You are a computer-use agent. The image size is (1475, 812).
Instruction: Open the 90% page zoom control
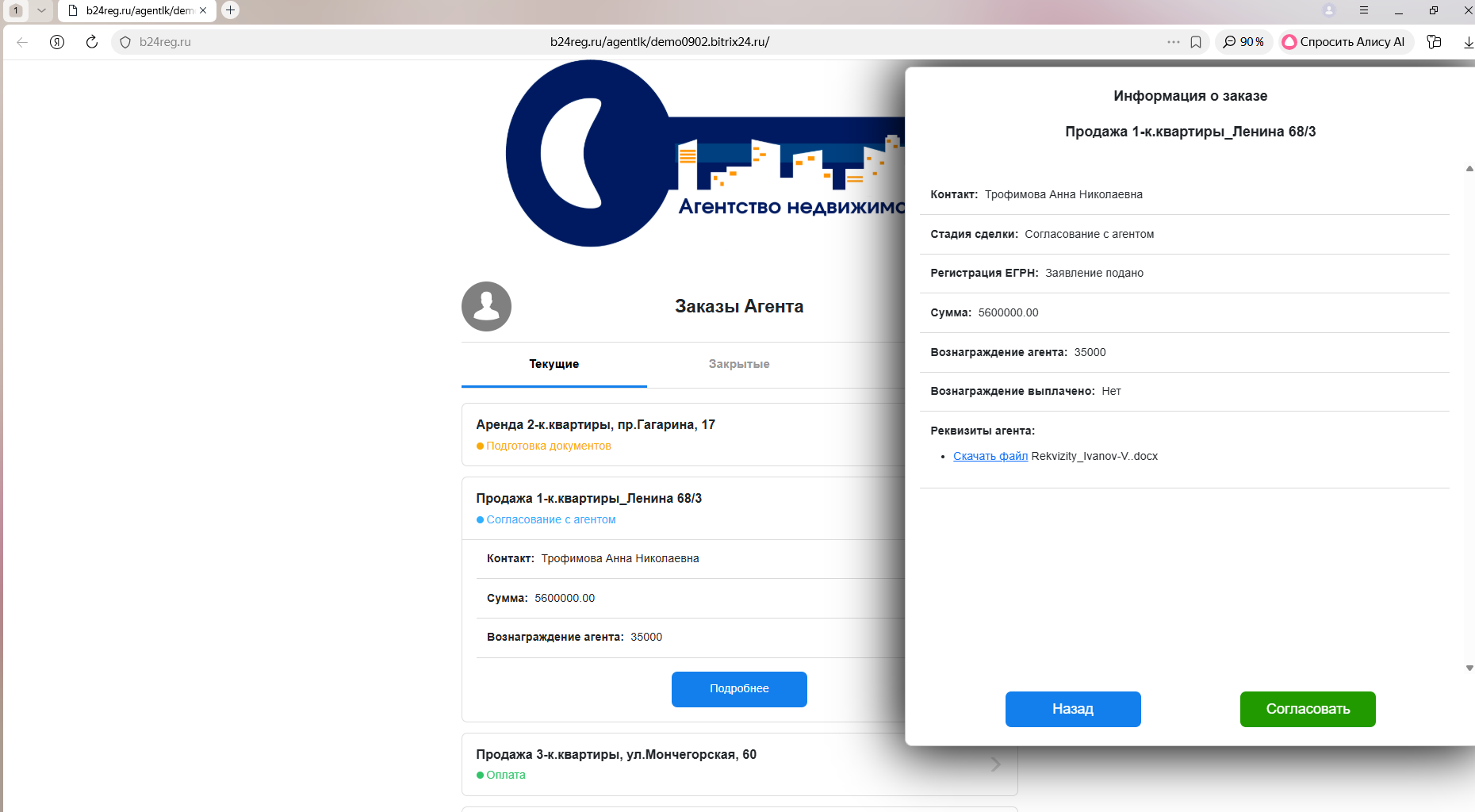point(1243,42)
